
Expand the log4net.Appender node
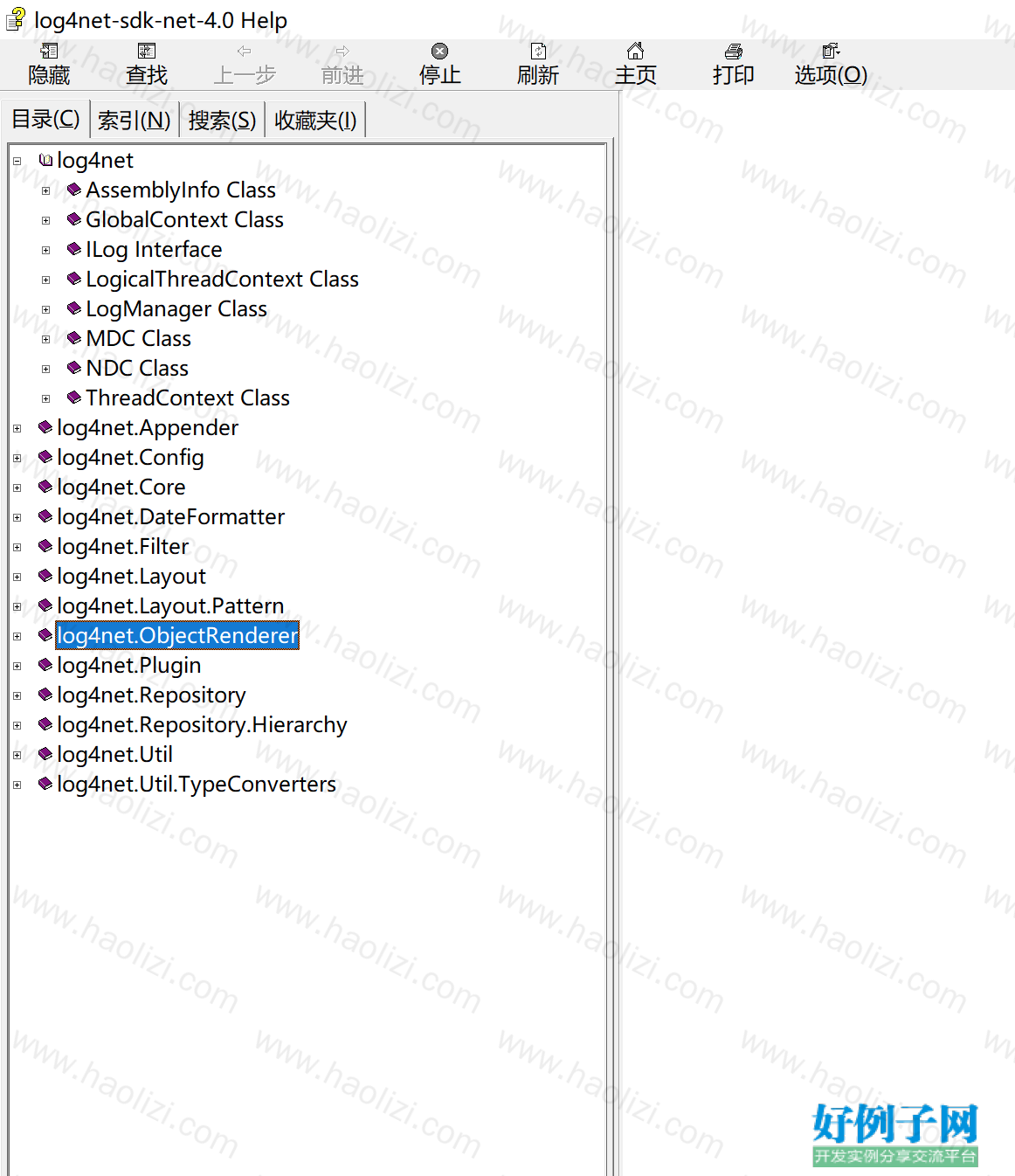click(17, 428)
